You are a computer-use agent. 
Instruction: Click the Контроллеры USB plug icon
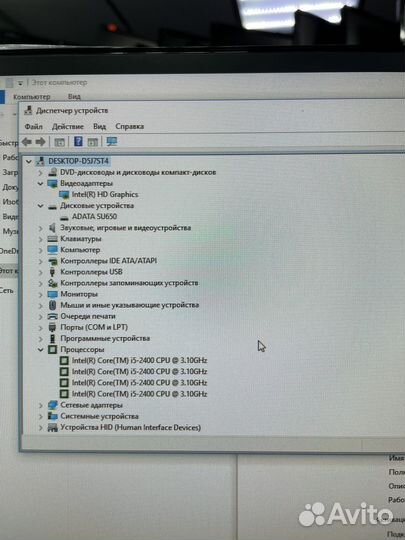[52, 272]
